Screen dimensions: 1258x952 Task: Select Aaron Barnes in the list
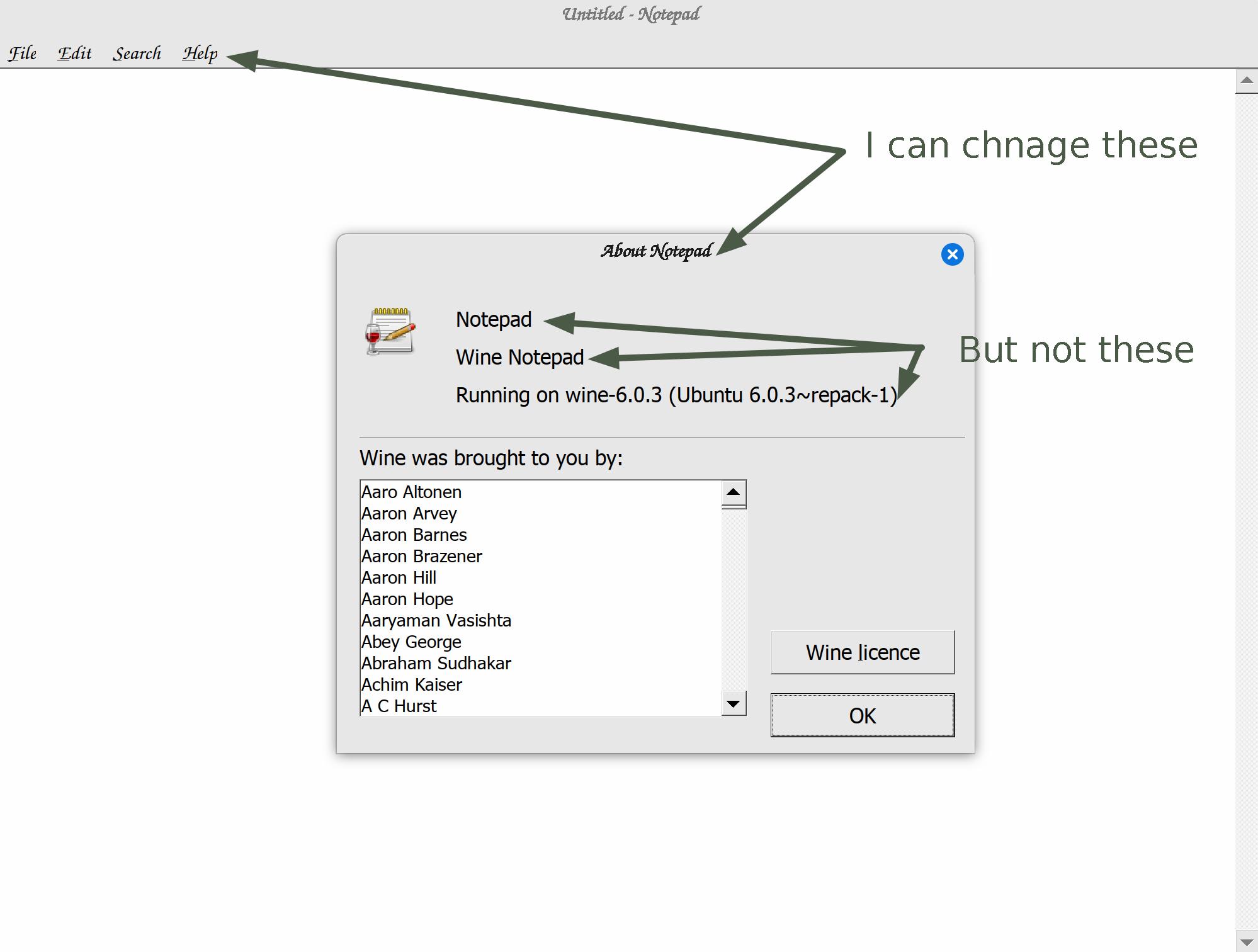[x=540, y=535]
